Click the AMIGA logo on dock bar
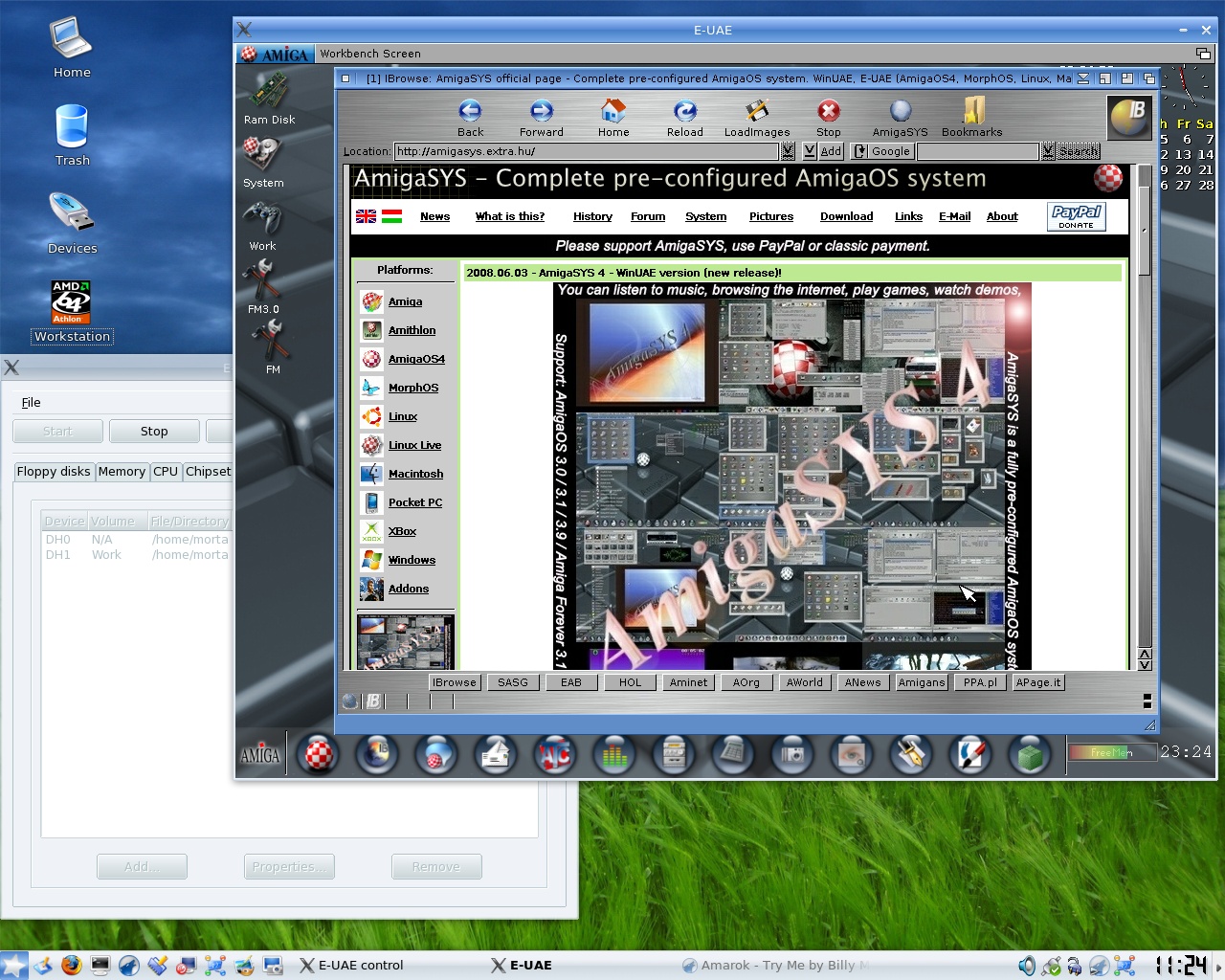1225x980 pixels. tap(260, 755)
